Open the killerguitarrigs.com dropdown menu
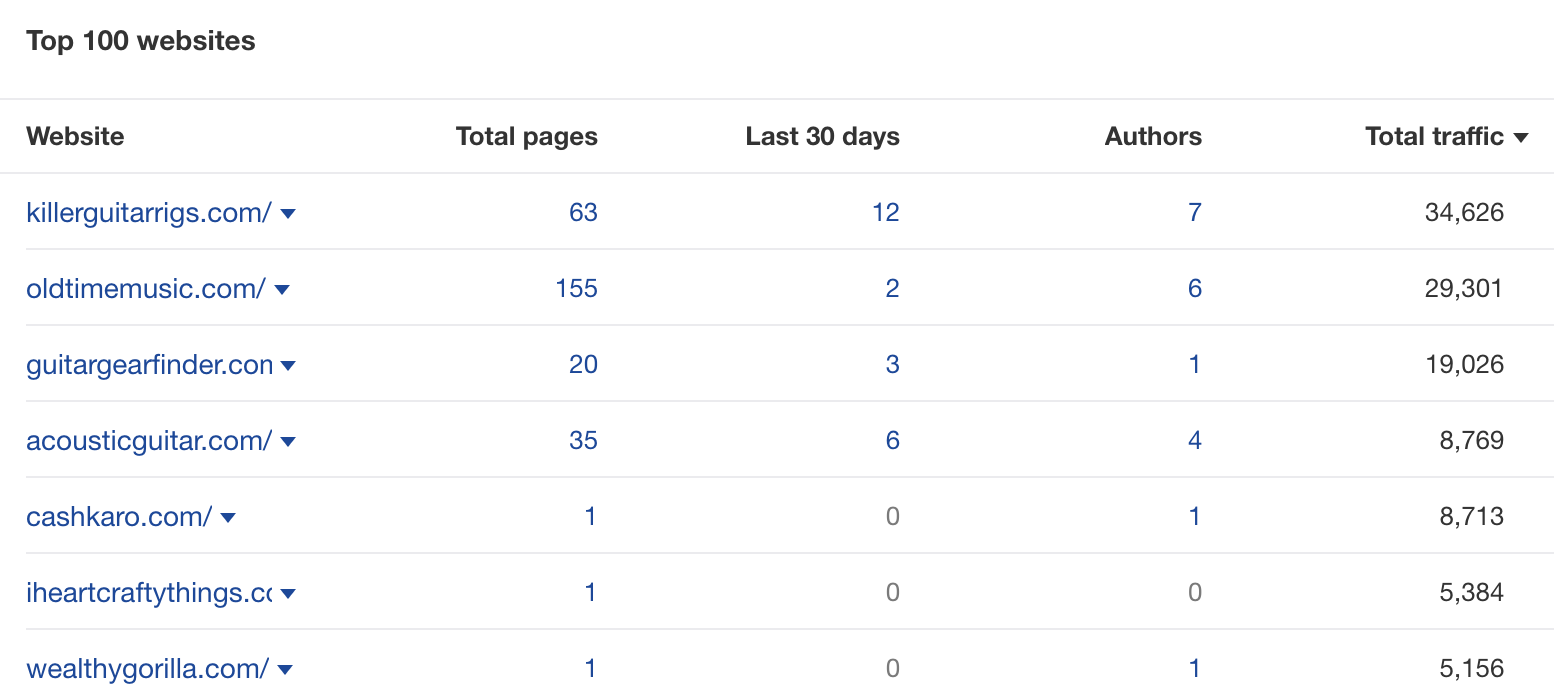Image resolution: width=1554 pixels, height=696 pixels. point(288,213)
